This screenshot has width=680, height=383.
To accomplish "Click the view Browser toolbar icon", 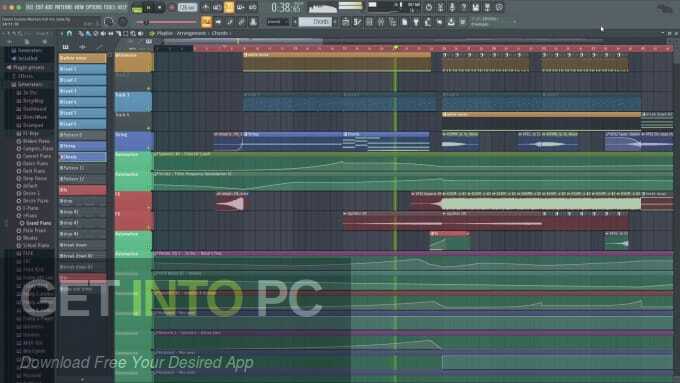I will click(x=392, y=22).
